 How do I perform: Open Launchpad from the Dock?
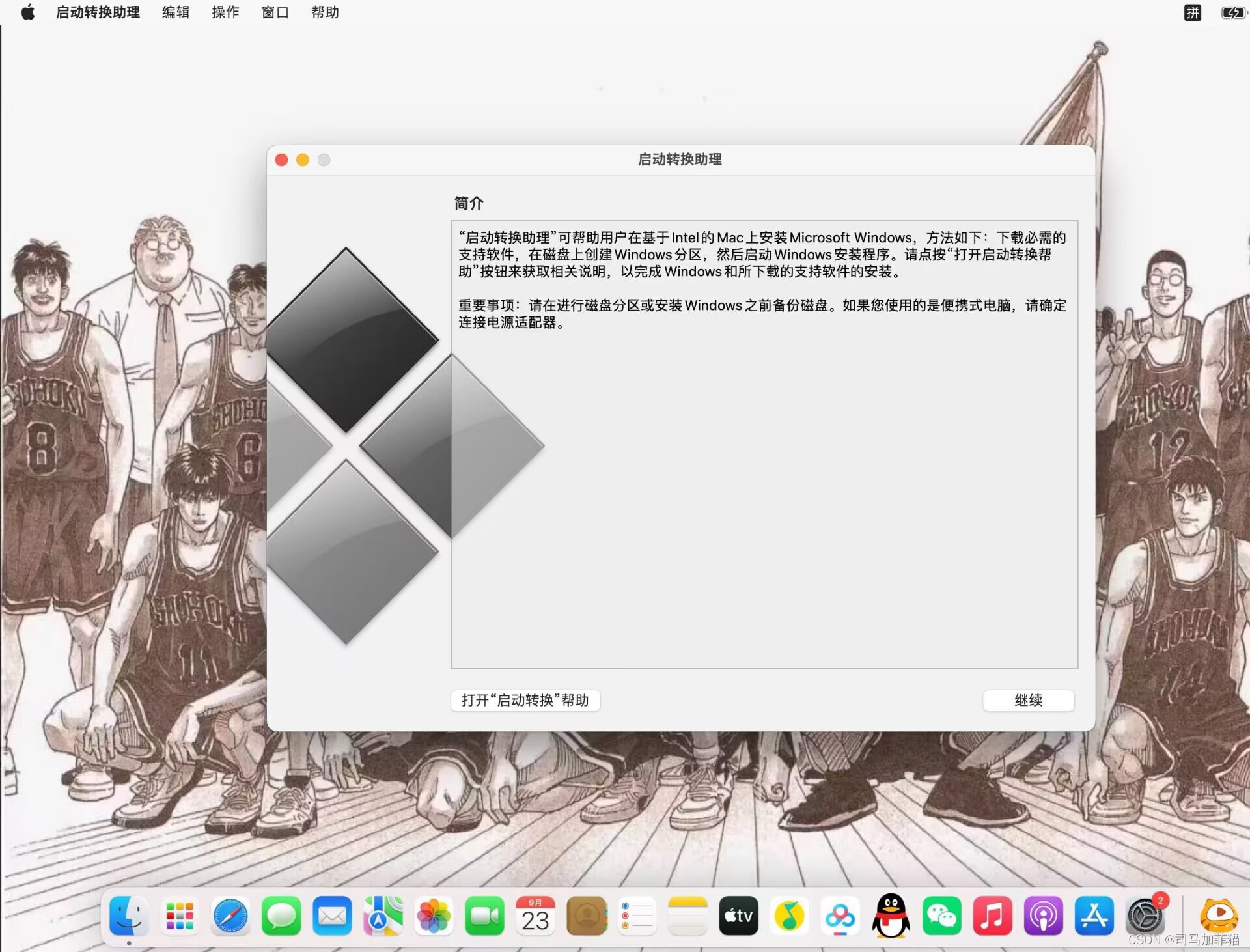coord(180,916)
